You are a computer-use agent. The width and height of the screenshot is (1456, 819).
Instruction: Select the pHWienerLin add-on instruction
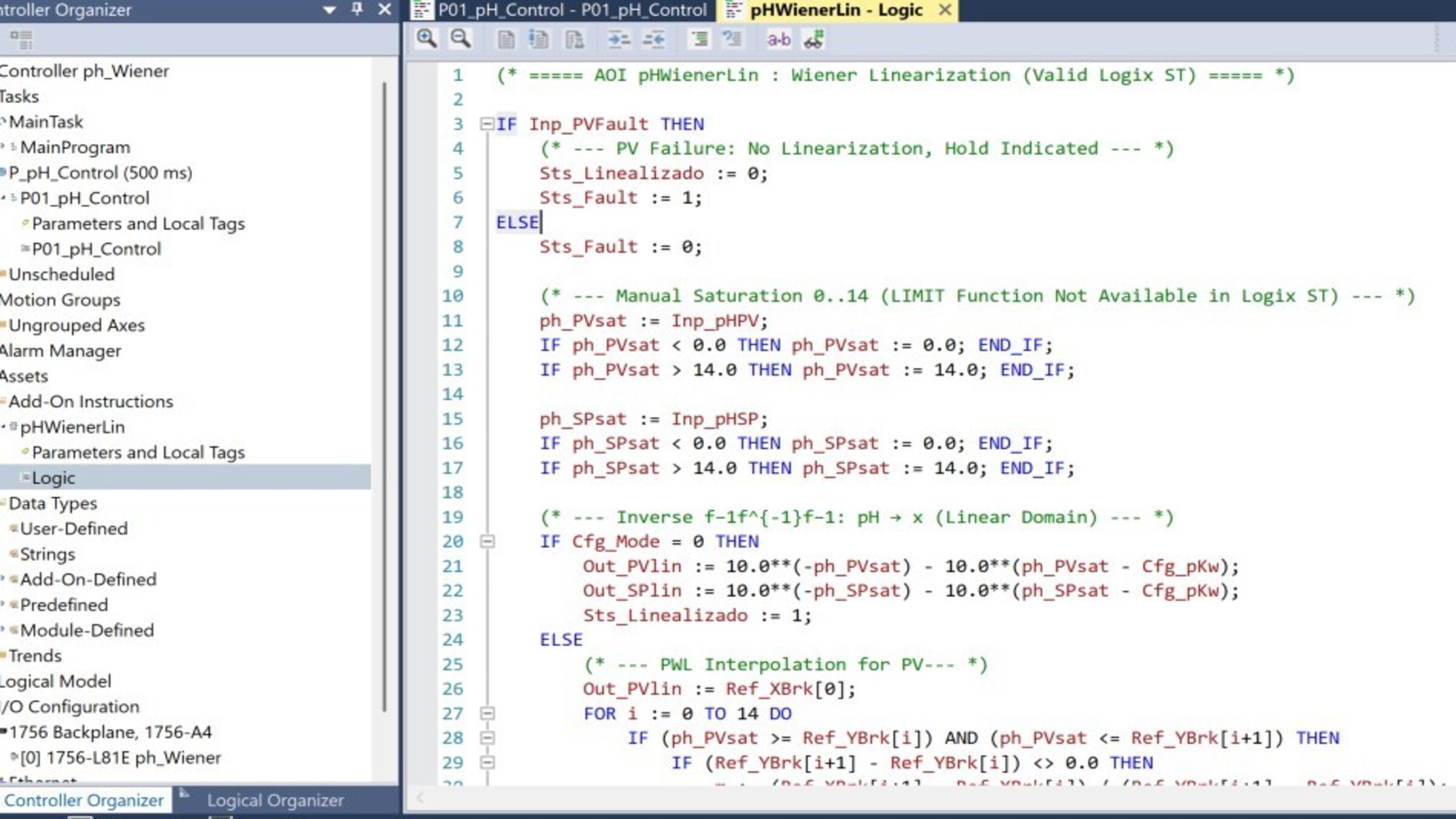(x=72, y=427)
